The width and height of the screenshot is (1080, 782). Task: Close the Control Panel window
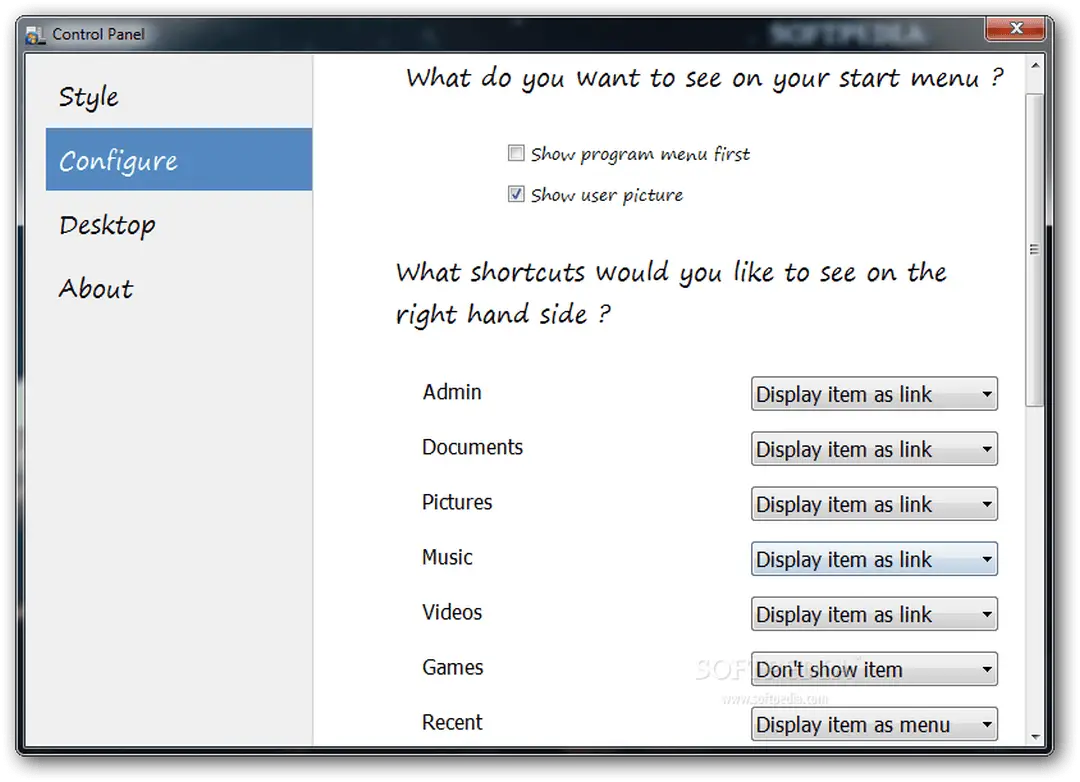[1015, 30]
